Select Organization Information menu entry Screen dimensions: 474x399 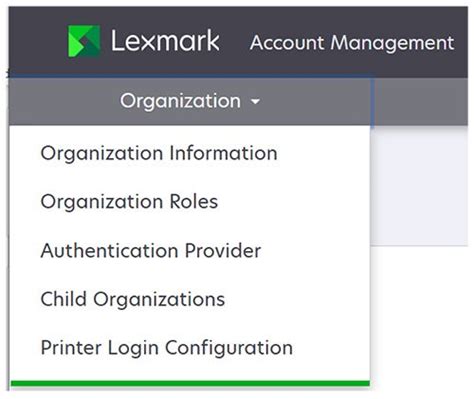point(159,154)
